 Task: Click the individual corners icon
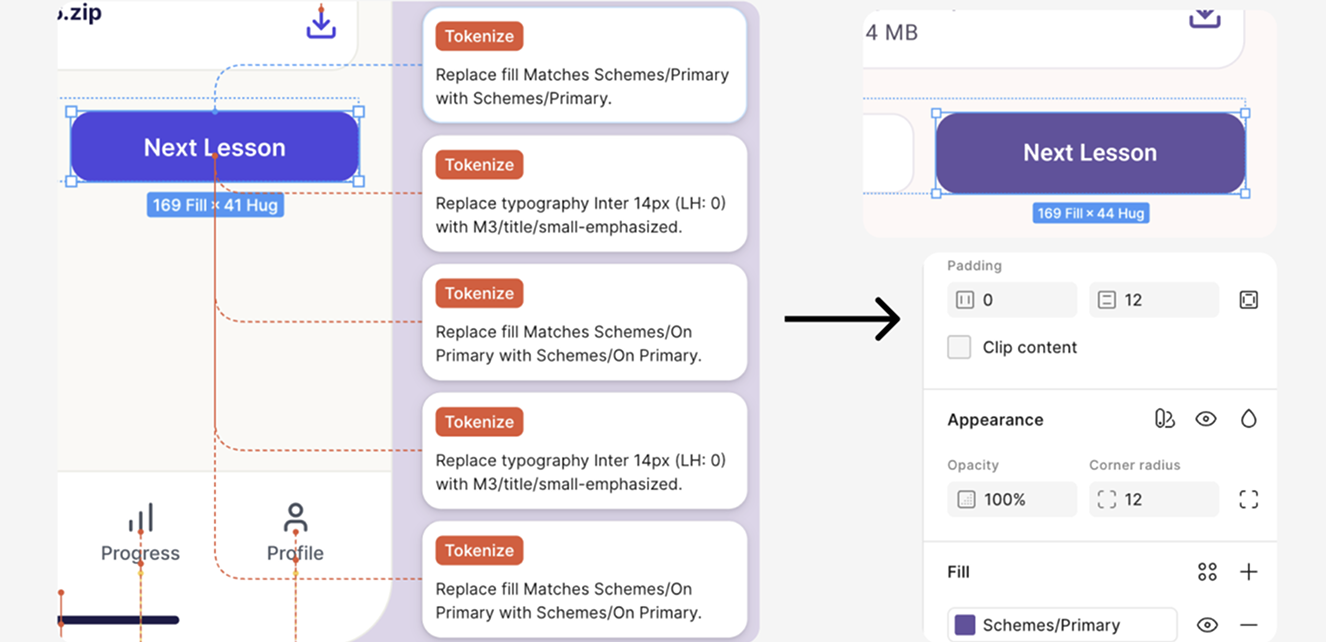pyautogui.click(x=1248, y=499)
